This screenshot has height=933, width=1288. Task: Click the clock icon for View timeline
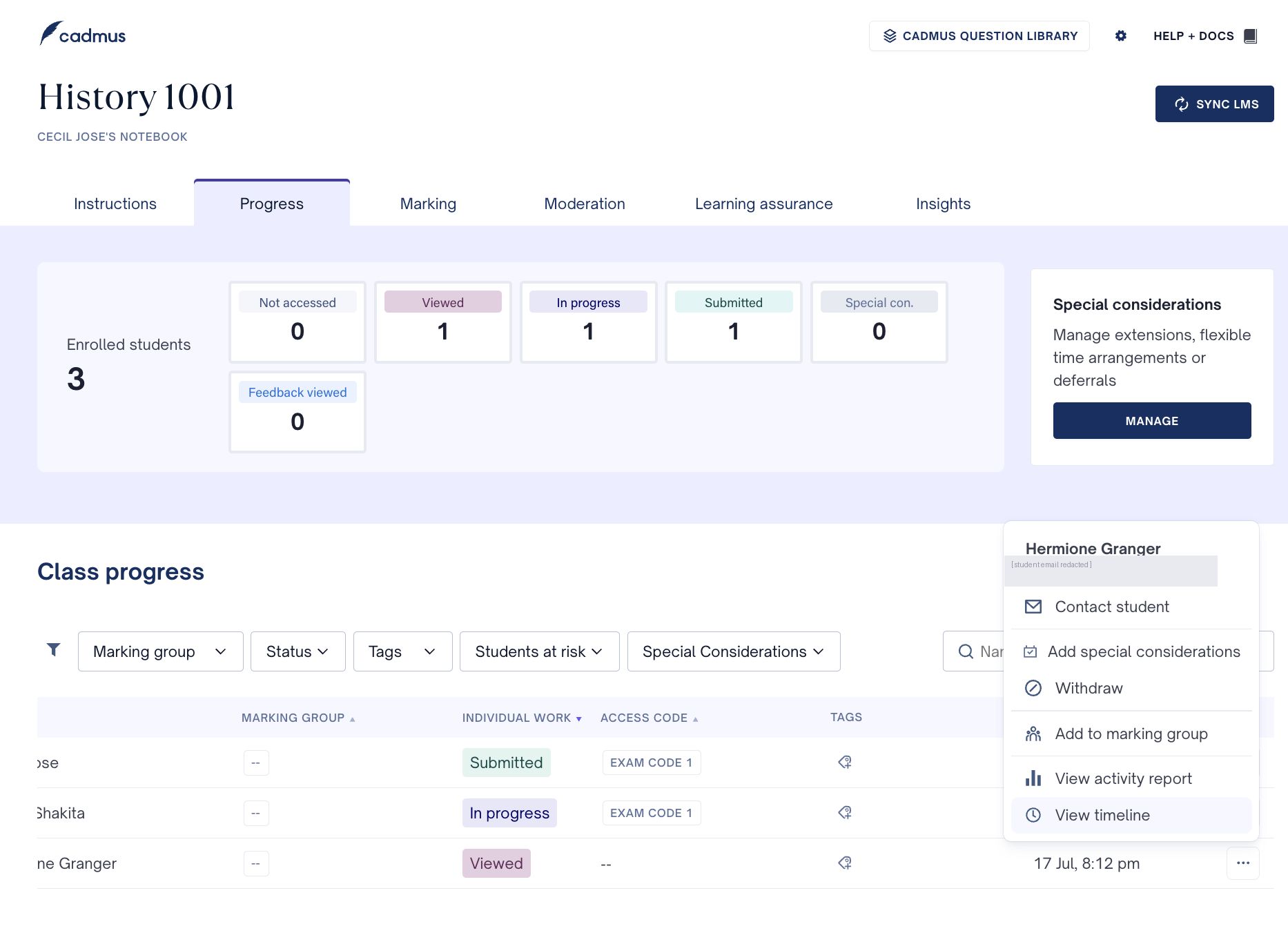click(1033, 815)
